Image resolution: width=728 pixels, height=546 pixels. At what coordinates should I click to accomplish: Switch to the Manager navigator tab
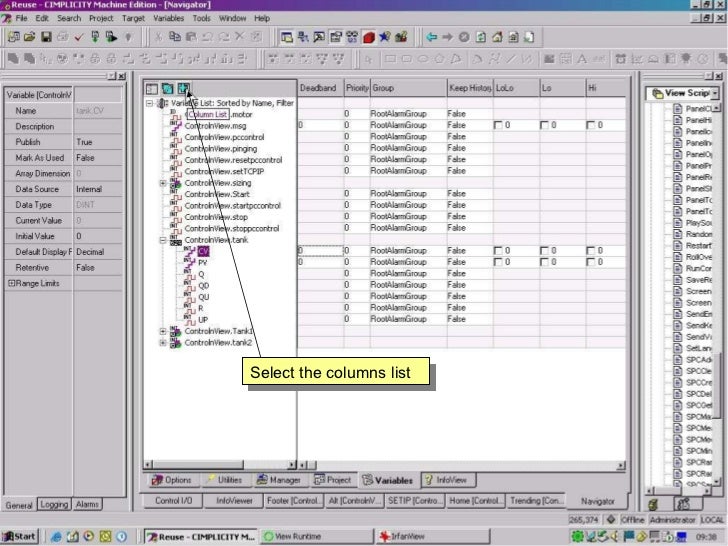[x=281, y=480]
